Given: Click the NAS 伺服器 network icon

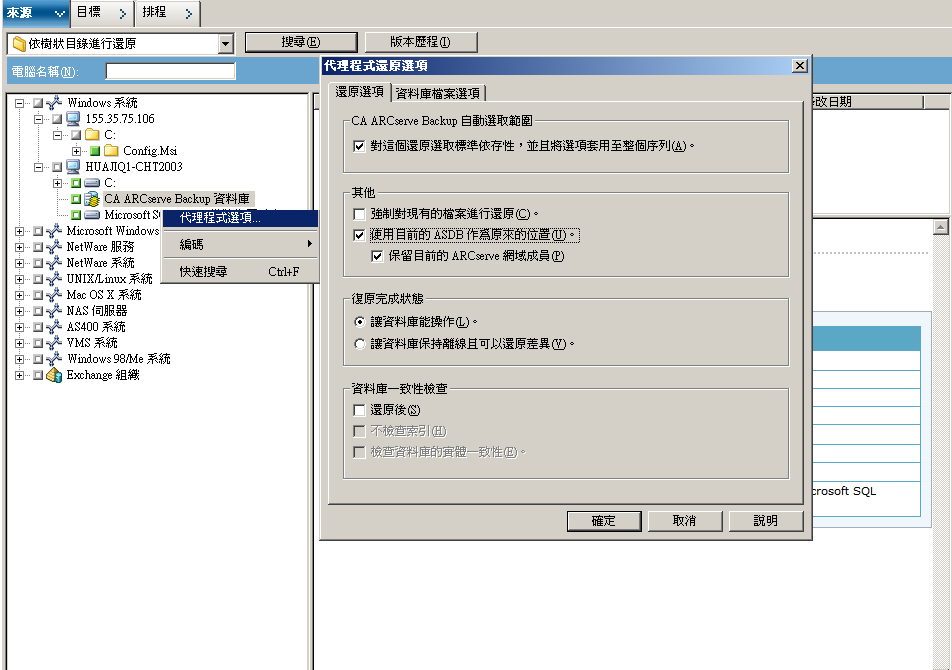Looking at the screenshot, I should click(54, 311).
